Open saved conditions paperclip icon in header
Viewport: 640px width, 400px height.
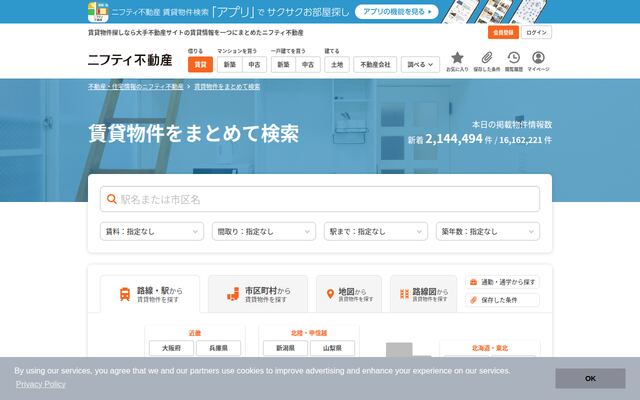[487, 62]
